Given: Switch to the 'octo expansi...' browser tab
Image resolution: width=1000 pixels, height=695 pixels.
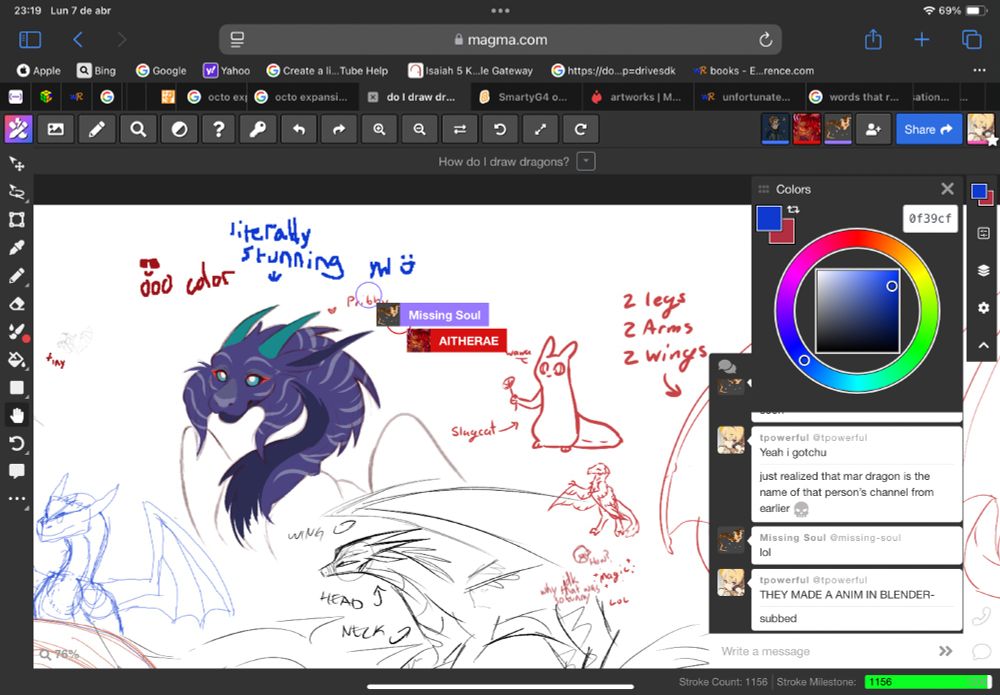Looking at the screenshot, I should [x=302, y=97].
